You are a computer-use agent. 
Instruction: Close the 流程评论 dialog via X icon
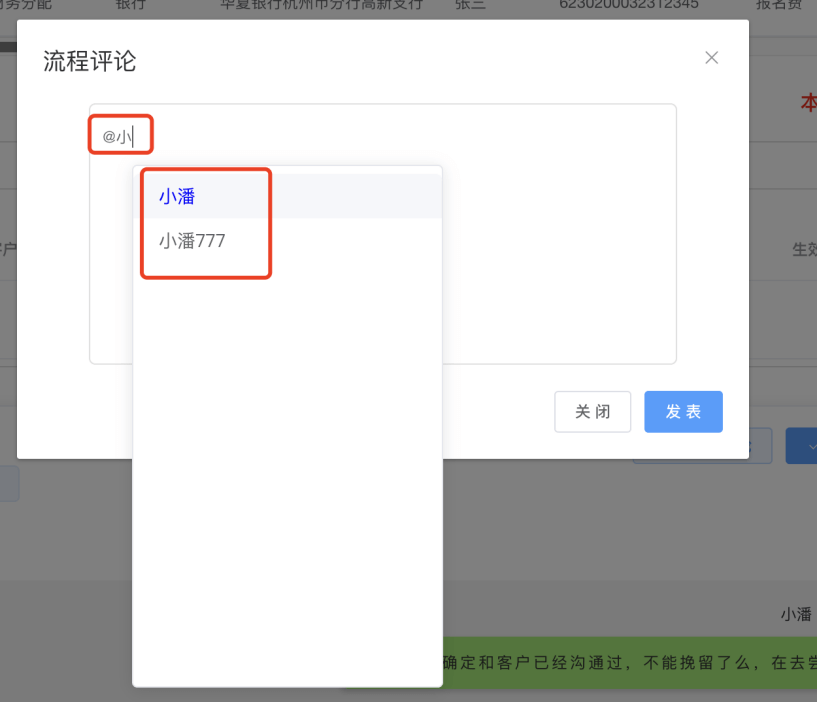pos(711,58)
